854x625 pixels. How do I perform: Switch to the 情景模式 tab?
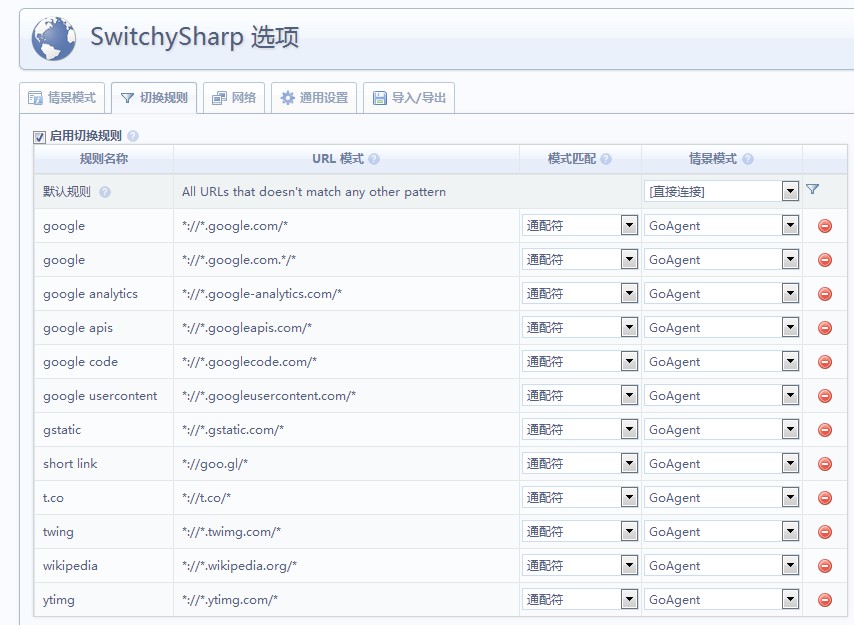[62, 98]
